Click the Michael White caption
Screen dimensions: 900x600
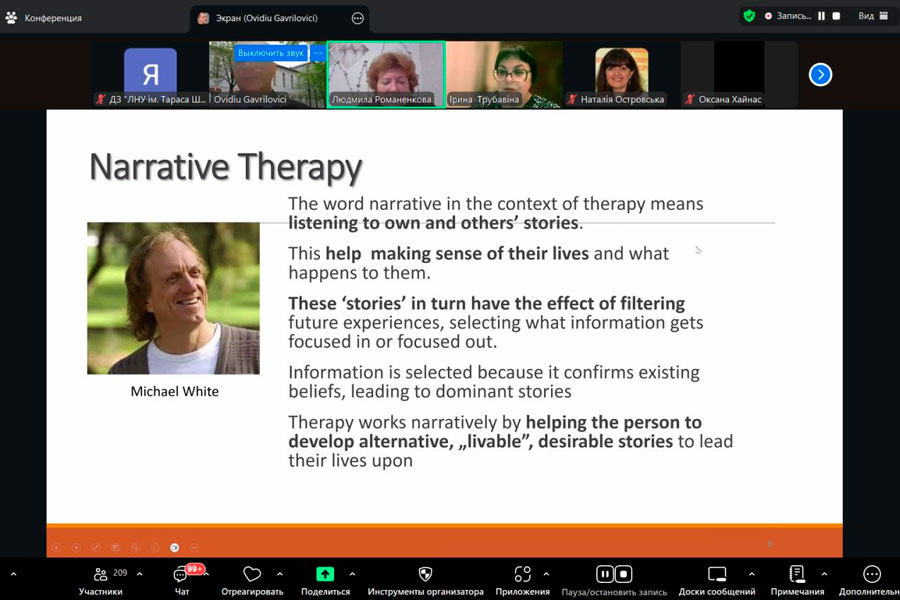(174, 391)
